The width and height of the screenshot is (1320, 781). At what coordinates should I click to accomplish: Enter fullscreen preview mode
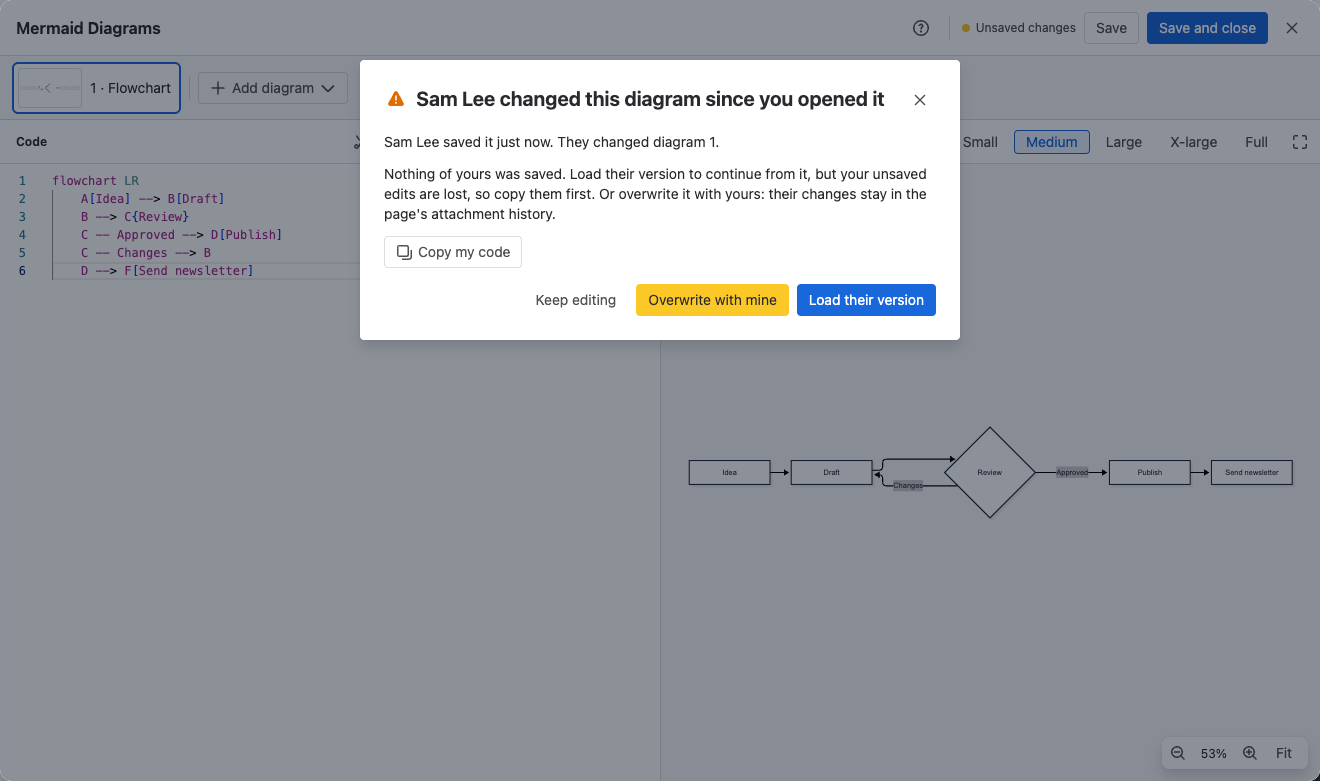(1300, 142)
